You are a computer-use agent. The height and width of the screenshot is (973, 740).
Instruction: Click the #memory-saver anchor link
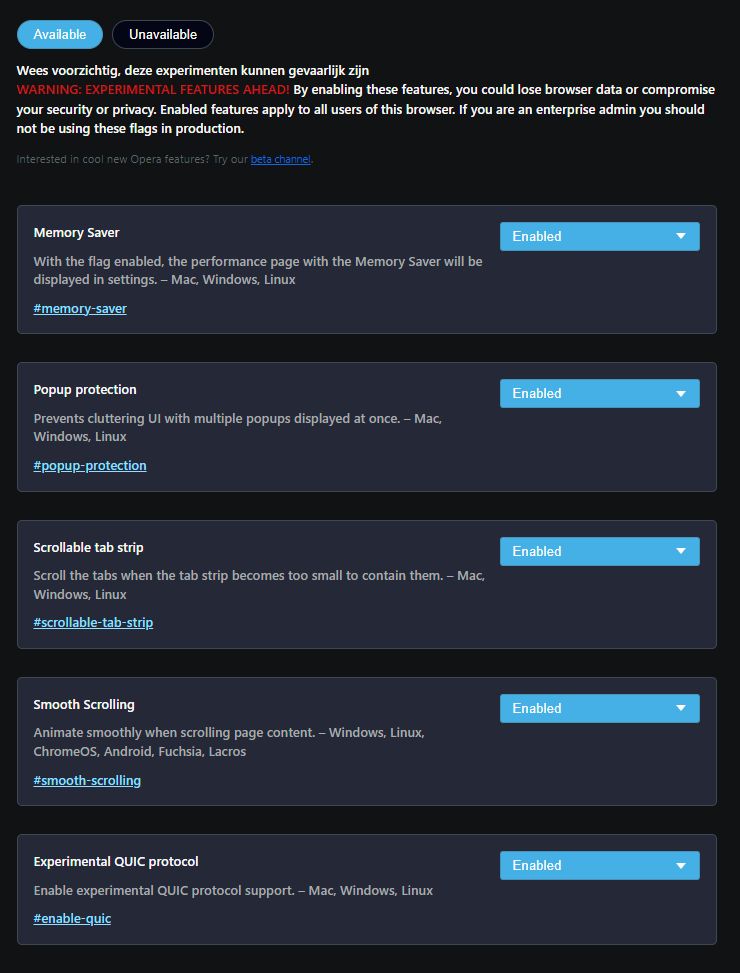(x=80, y=308)
